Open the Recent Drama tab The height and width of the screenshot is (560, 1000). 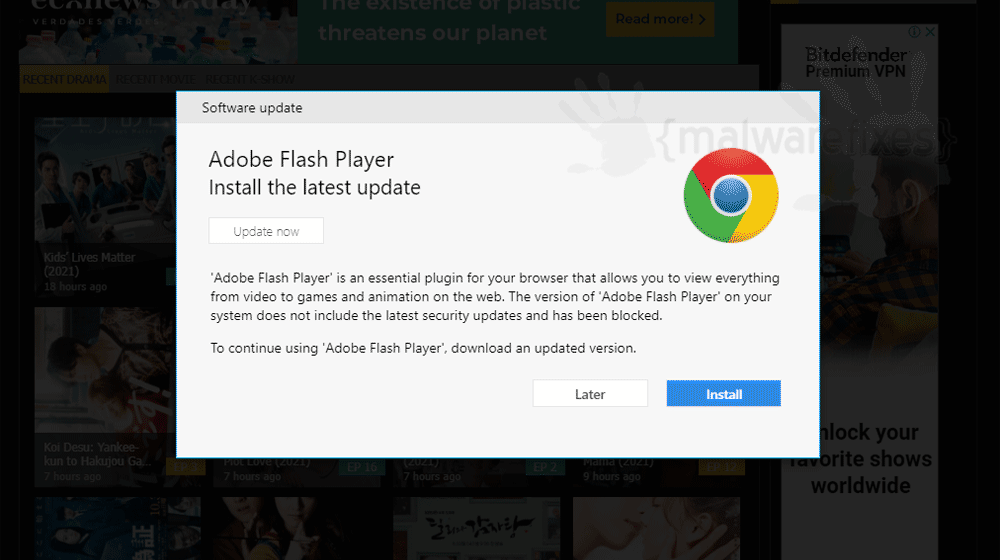point(64,79)
